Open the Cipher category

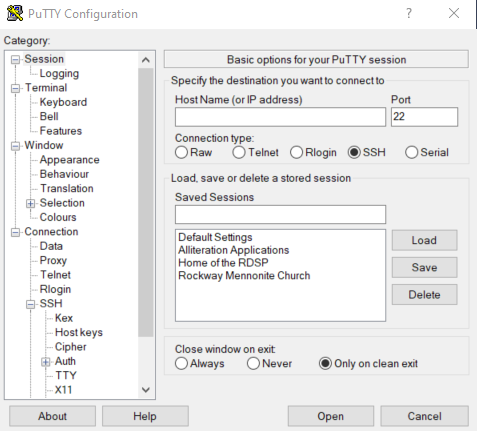click(x=71, y=347)
